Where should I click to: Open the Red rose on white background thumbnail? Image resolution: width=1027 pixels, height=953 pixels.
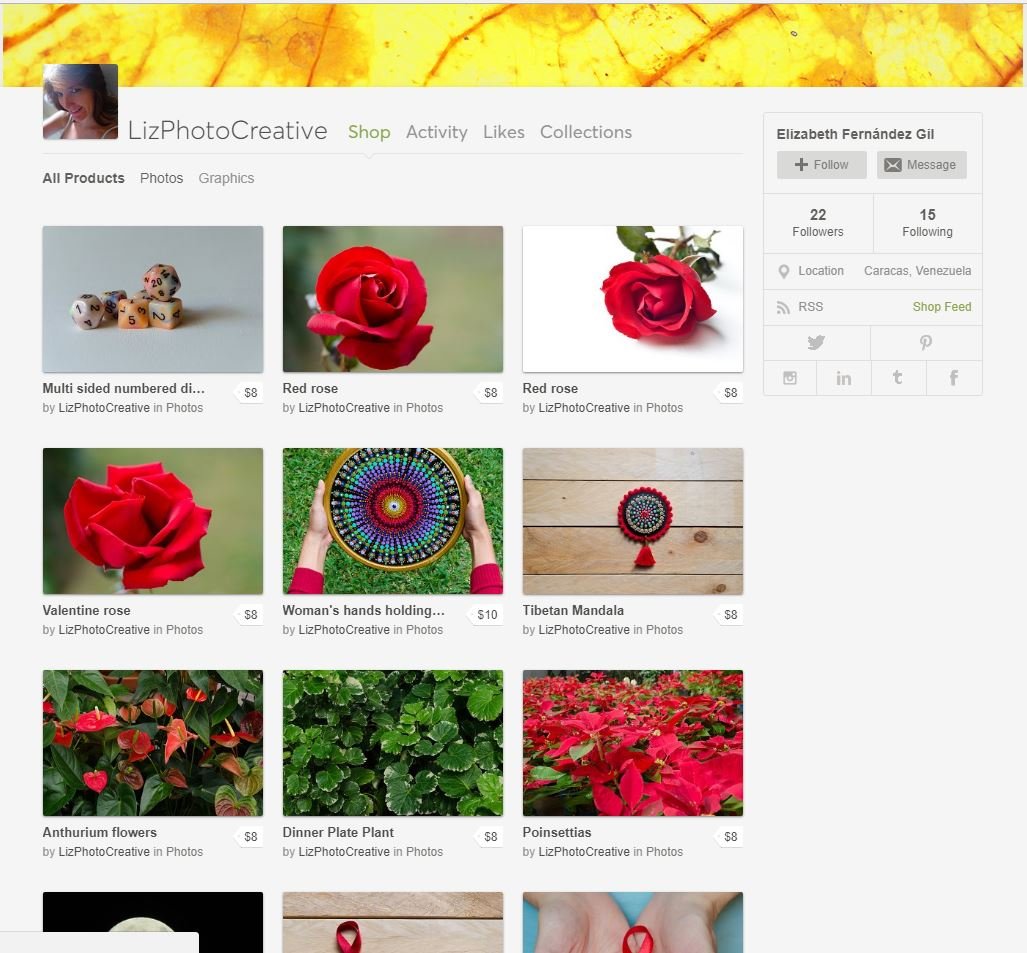click(x=633, y=299)
